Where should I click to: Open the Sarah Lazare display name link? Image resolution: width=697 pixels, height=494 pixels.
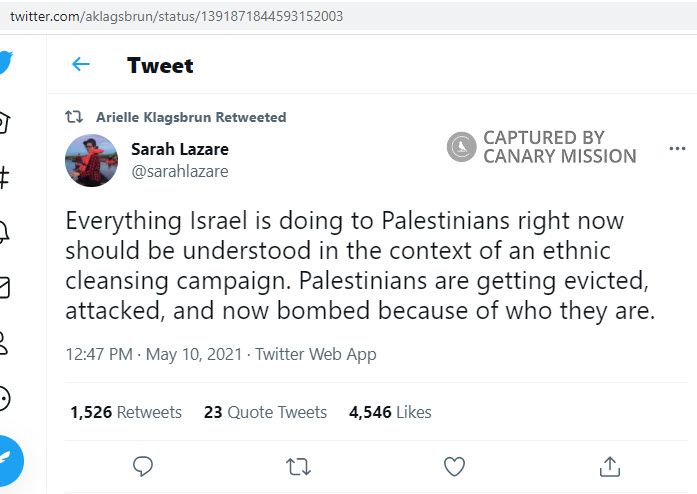pos(179,149)
